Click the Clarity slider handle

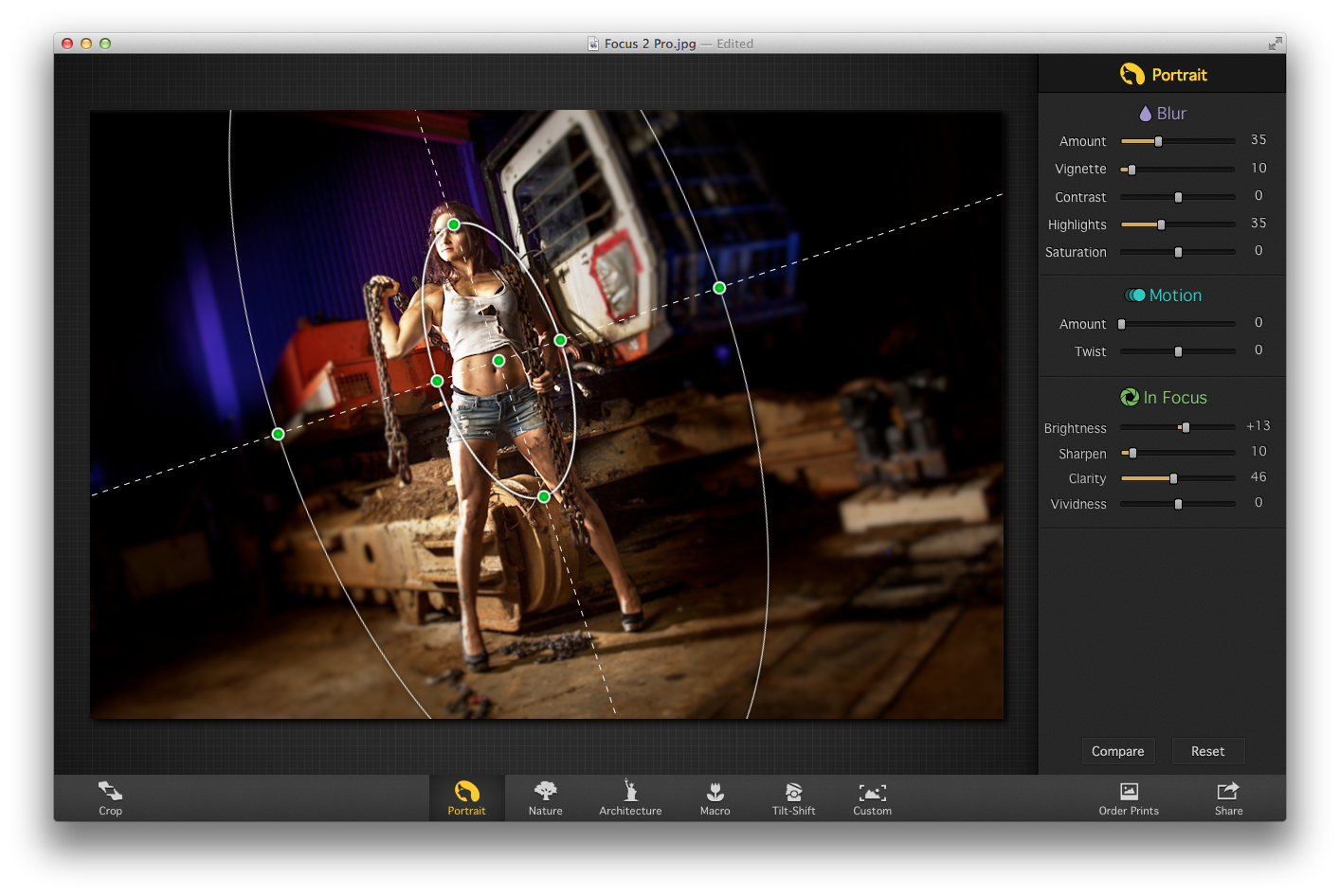point(1173,478)
